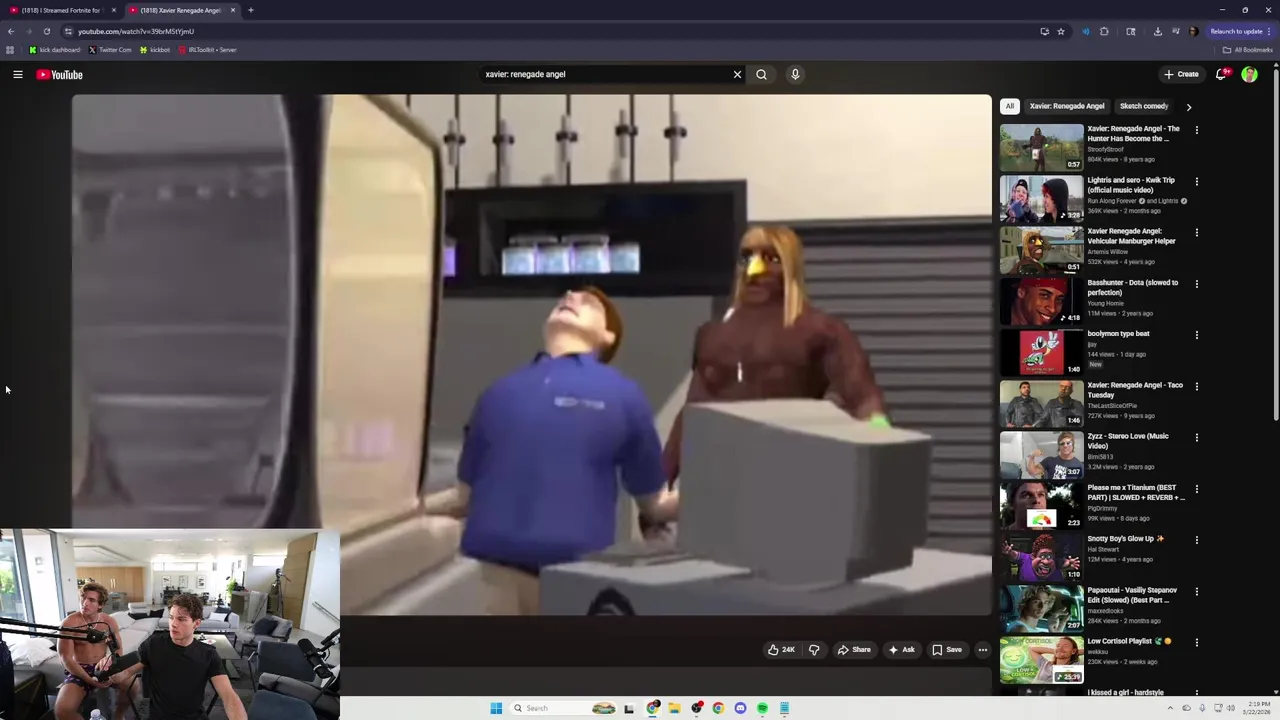
Task: Open options for Kwik Trip video
Action: click(1196, 181)
